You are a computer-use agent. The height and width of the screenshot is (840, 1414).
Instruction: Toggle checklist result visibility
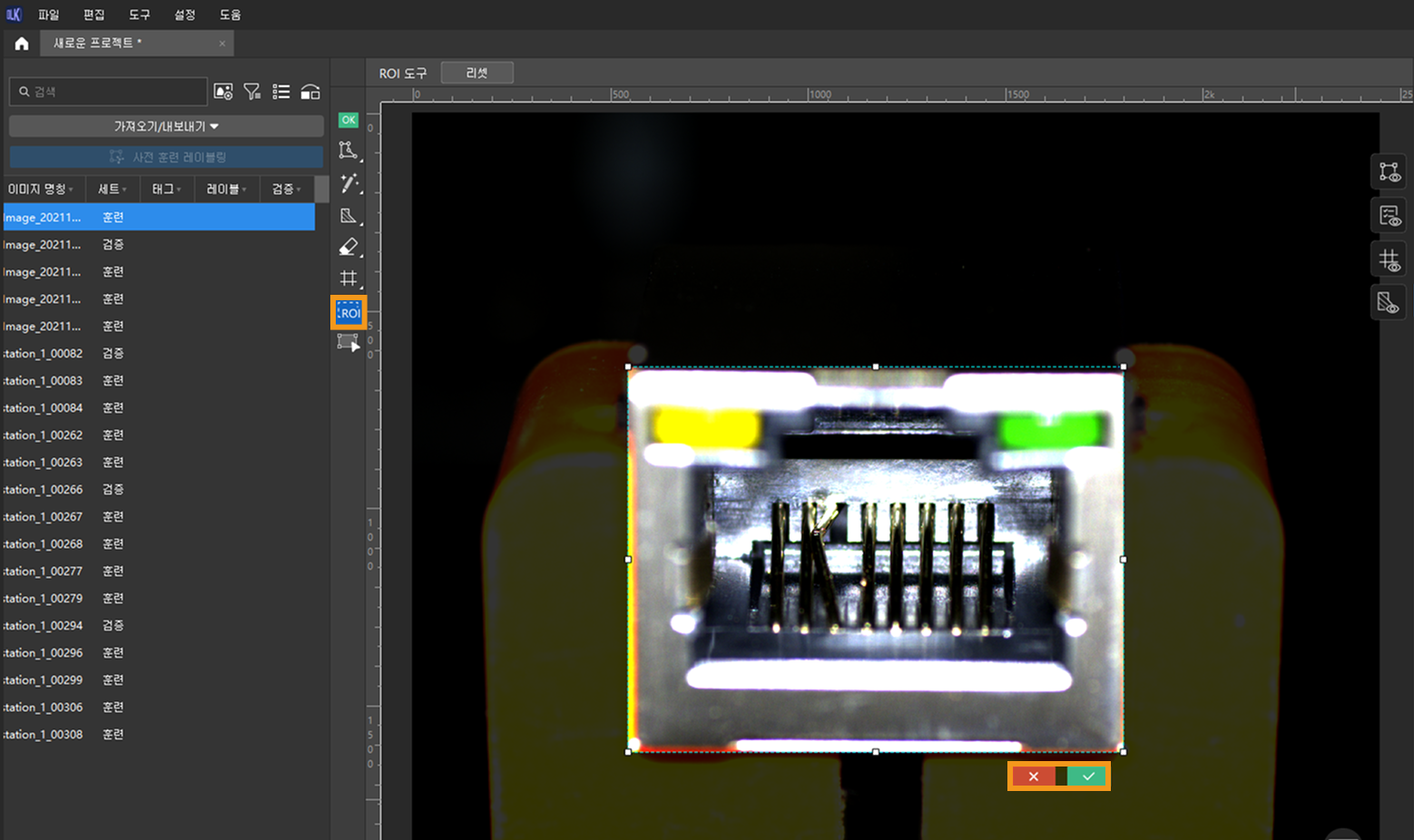coord(1389,215)
